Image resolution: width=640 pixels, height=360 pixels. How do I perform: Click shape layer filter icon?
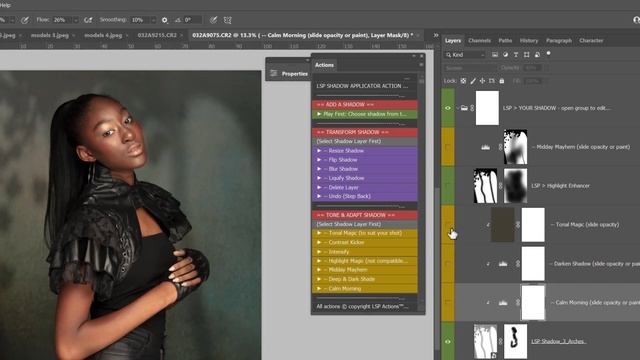[x=527, y=54]
